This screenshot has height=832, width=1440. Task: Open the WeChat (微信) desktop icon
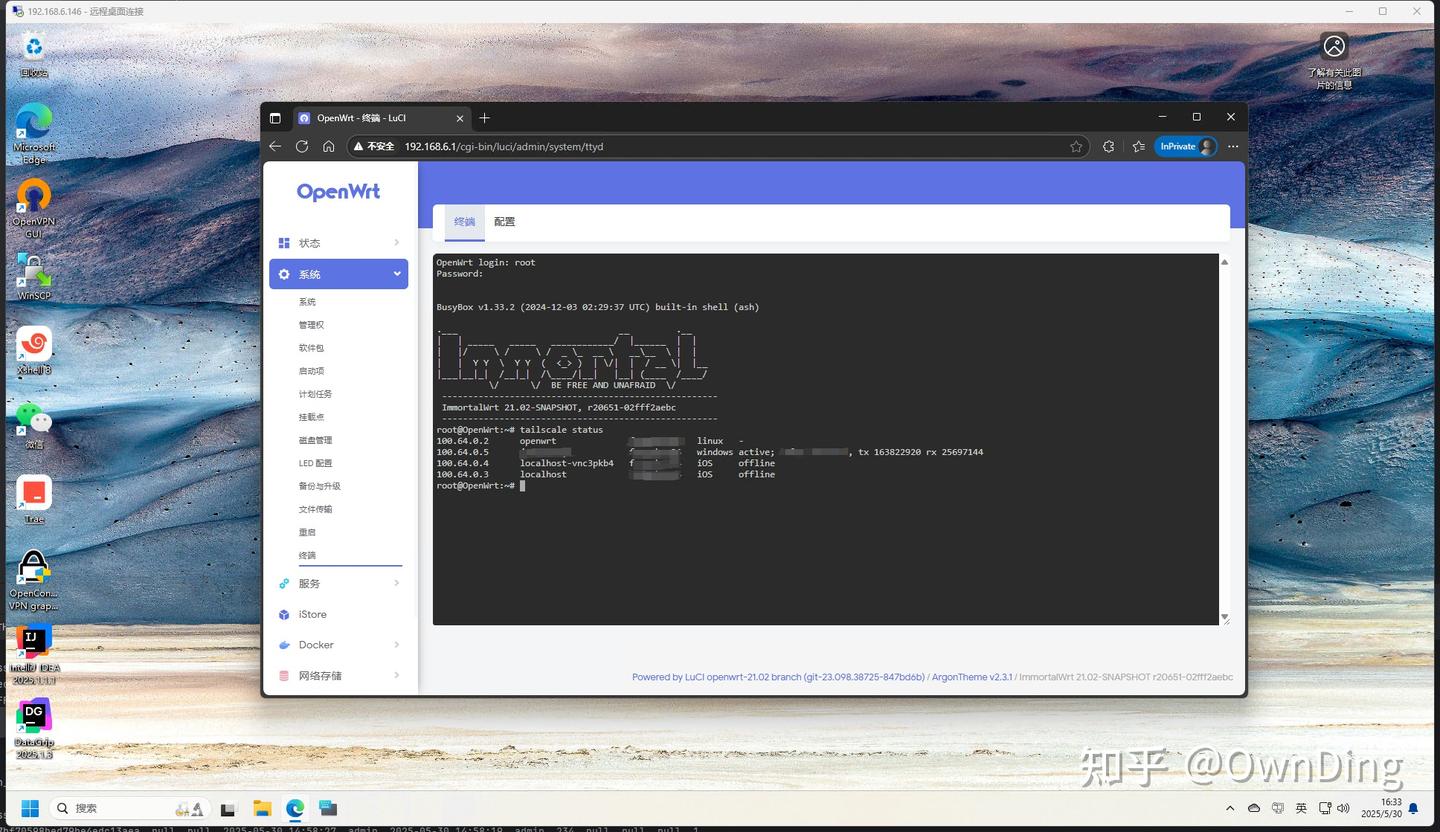point(34,426)
